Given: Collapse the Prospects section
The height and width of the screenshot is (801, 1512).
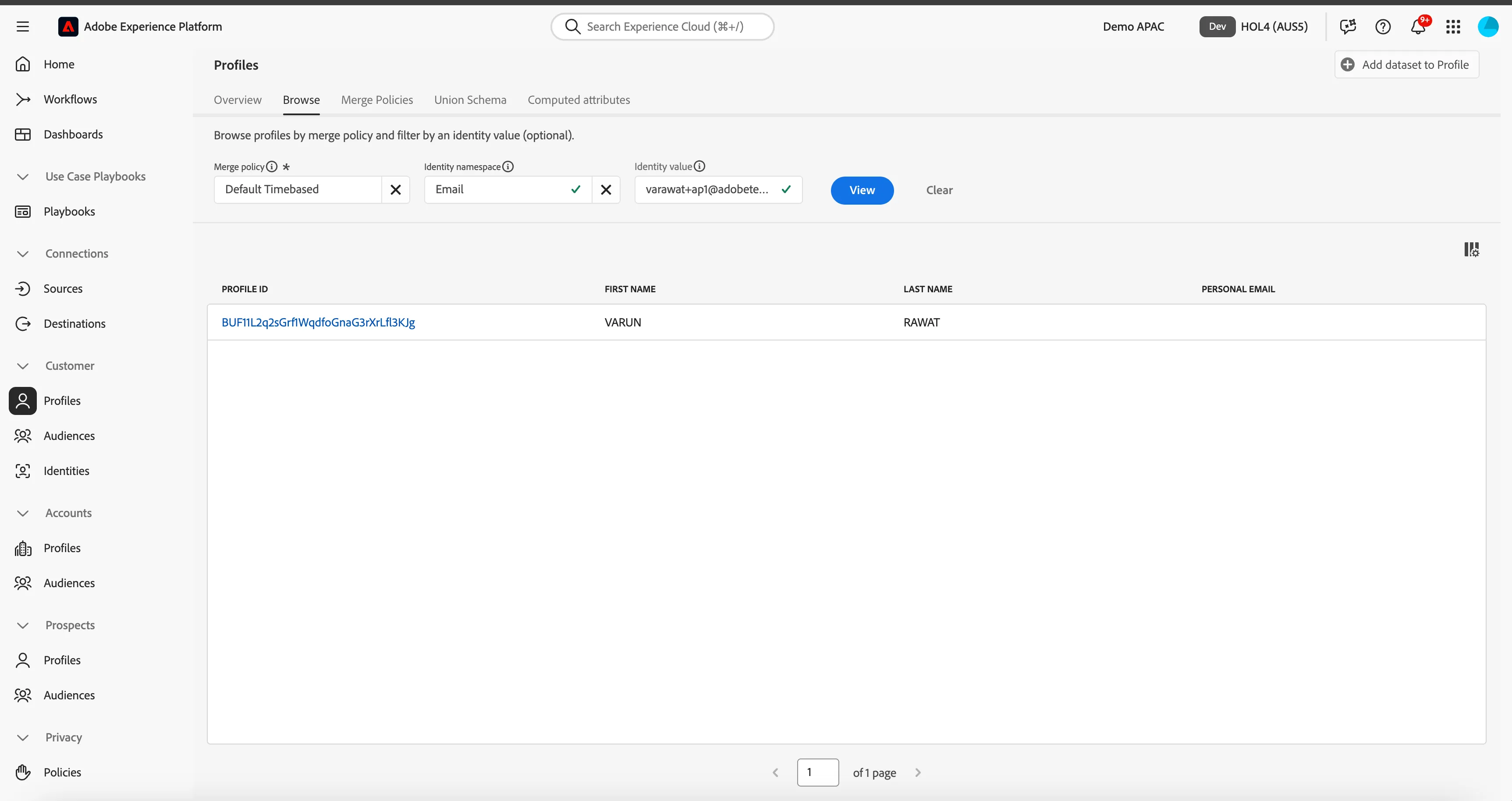Looking at the screenshot, I should (23, 626).
